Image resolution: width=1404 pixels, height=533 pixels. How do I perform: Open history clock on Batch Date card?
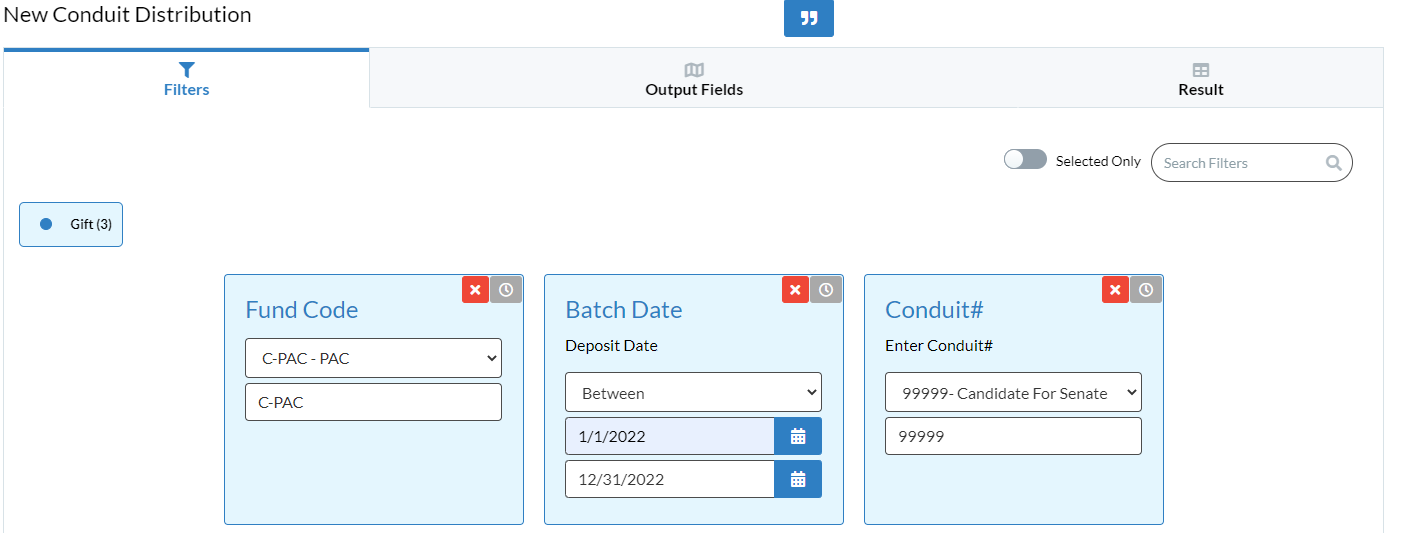point(826,290)
